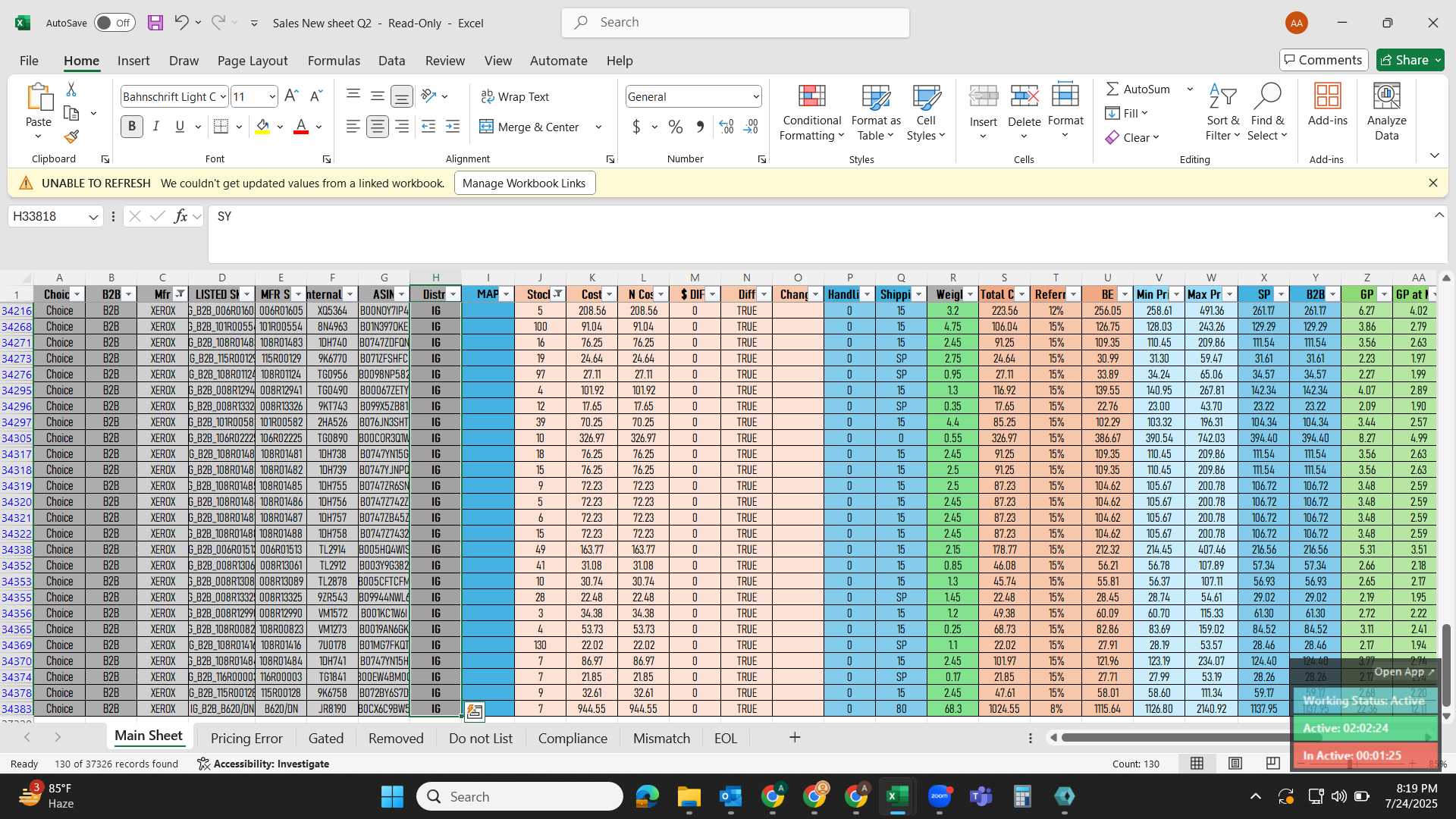The width and height of the screenshot is (1456, 819).
Task: Click the paste options smart tag icon
Action: point(475,711)
